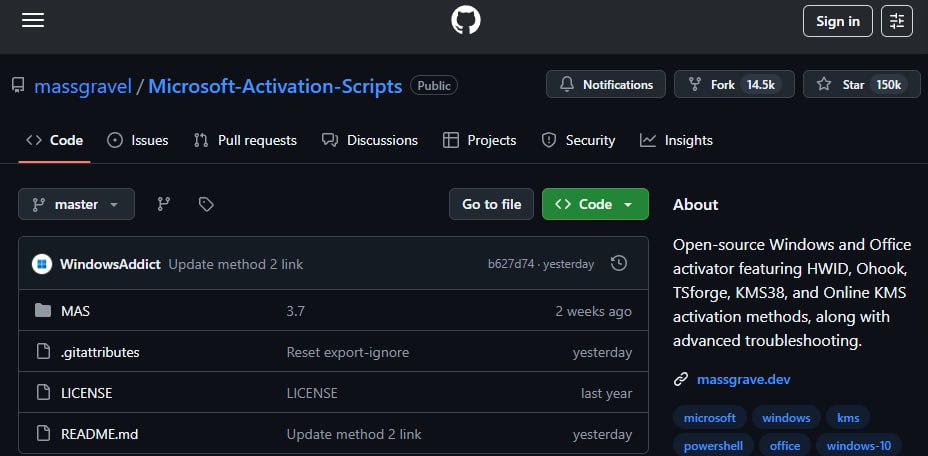Click the link chain icon beside massgrave.dev
This screenshot has width=928, height=456.
coord(681,379)
